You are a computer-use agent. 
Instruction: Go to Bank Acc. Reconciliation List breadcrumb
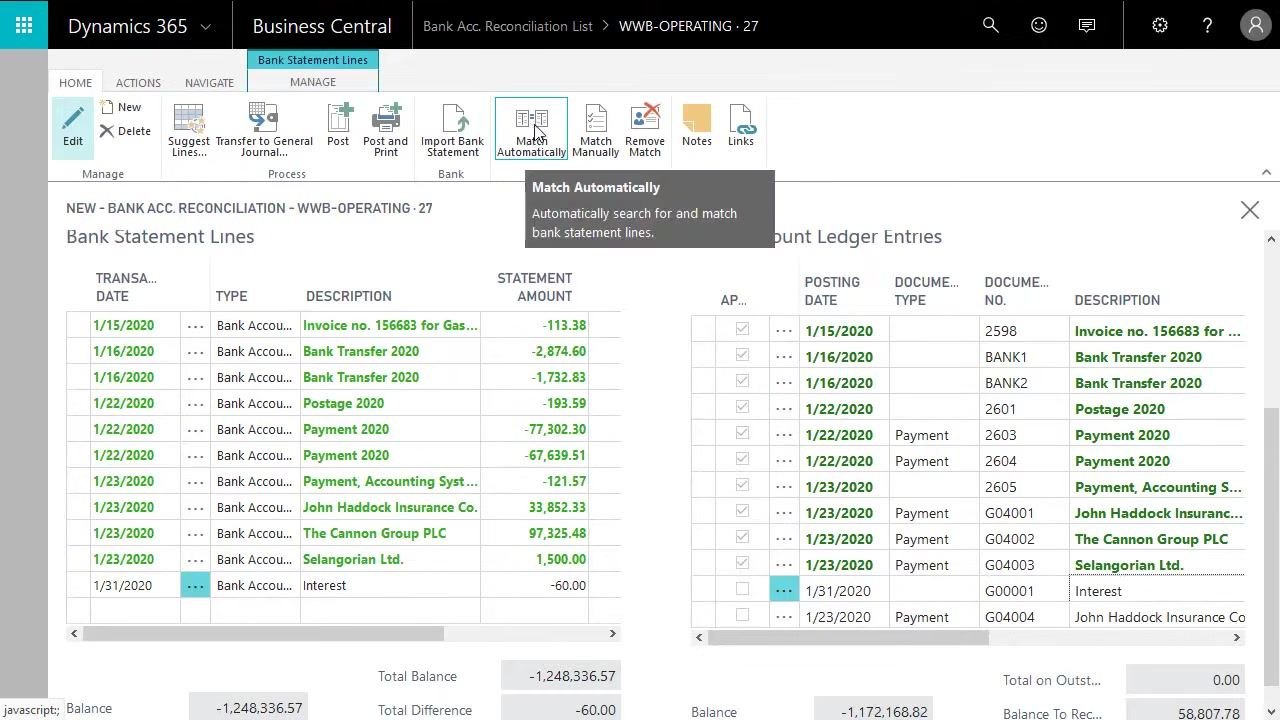pos(508,26)
